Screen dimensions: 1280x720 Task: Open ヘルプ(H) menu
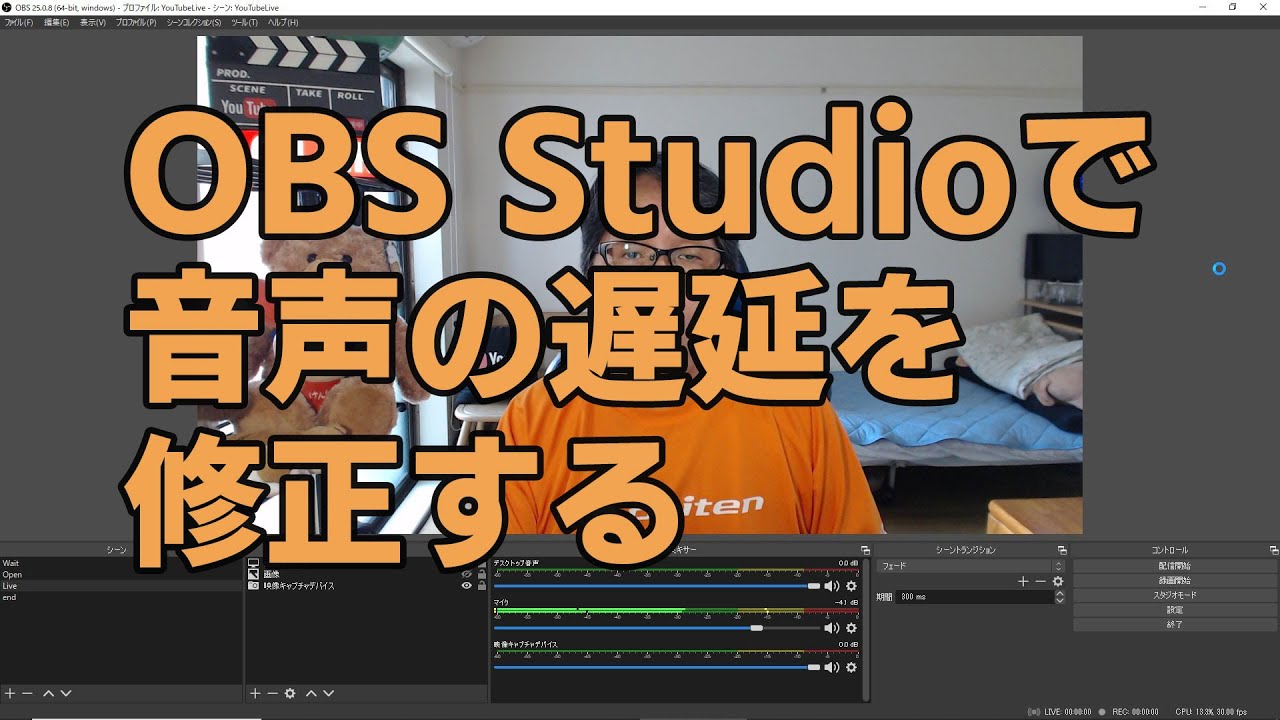(283, 22)
